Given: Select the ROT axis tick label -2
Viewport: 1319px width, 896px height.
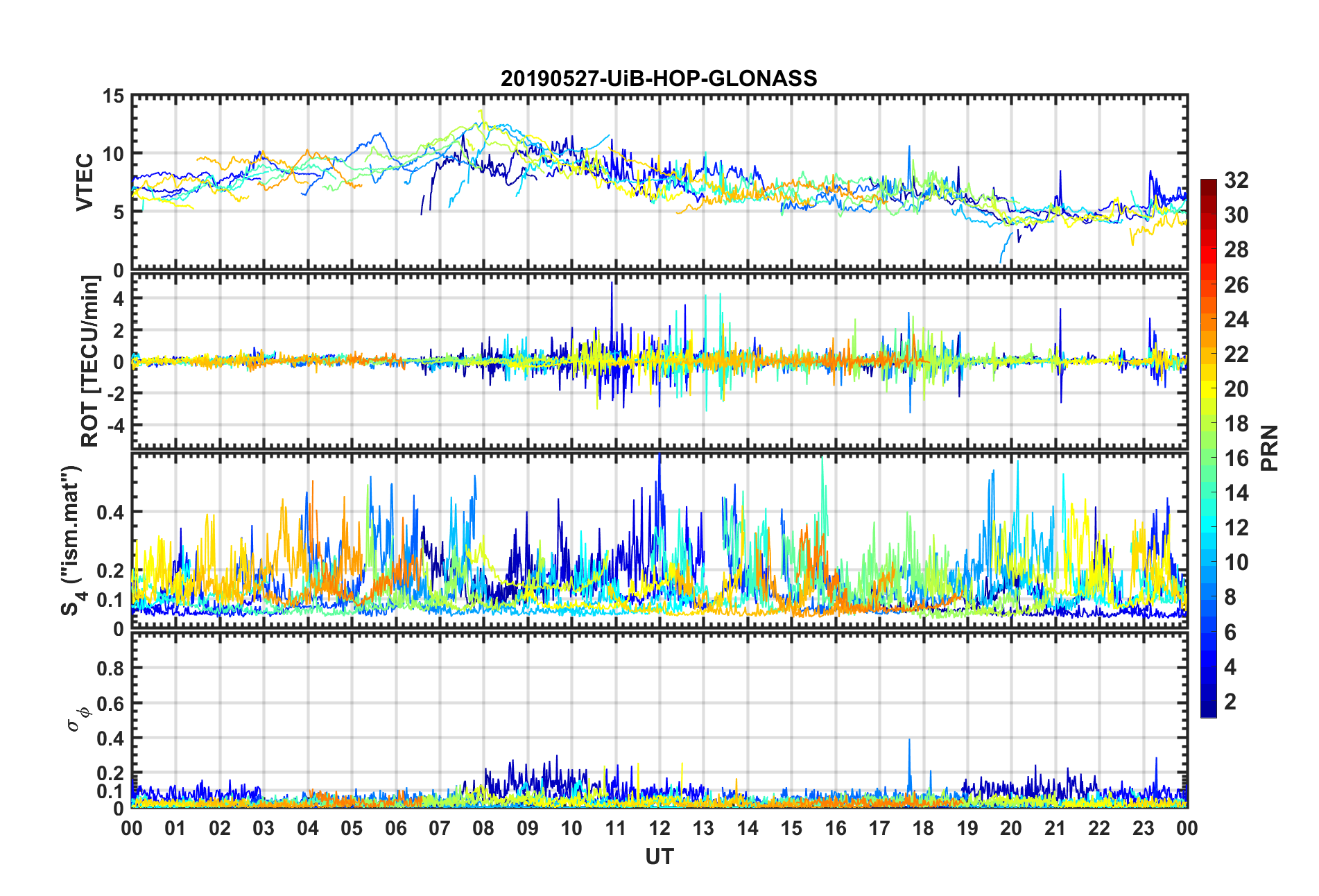Looking at the screenshot, I should (x=115, y=393).
